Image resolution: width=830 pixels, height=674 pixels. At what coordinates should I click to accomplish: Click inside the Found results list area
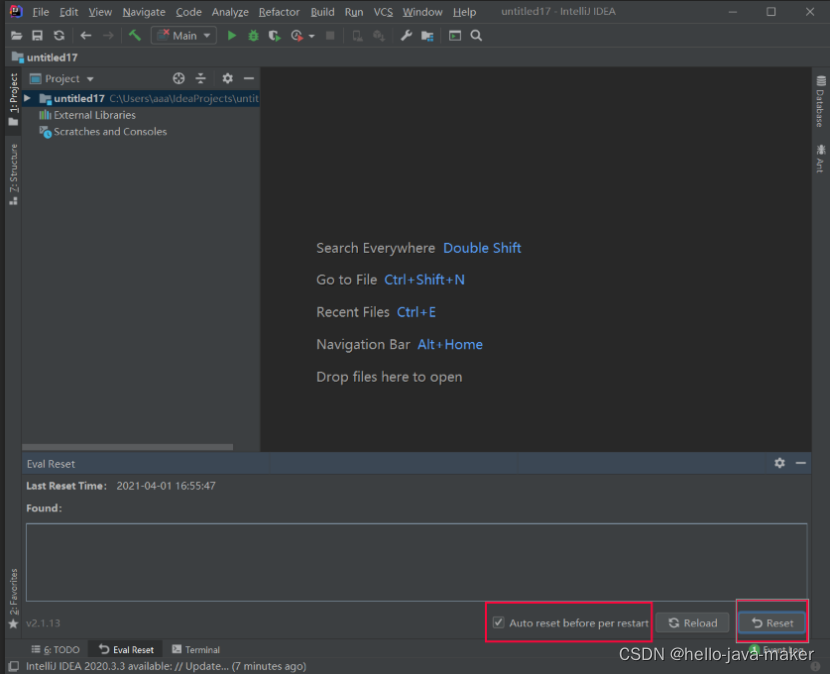tap(417, 562)
